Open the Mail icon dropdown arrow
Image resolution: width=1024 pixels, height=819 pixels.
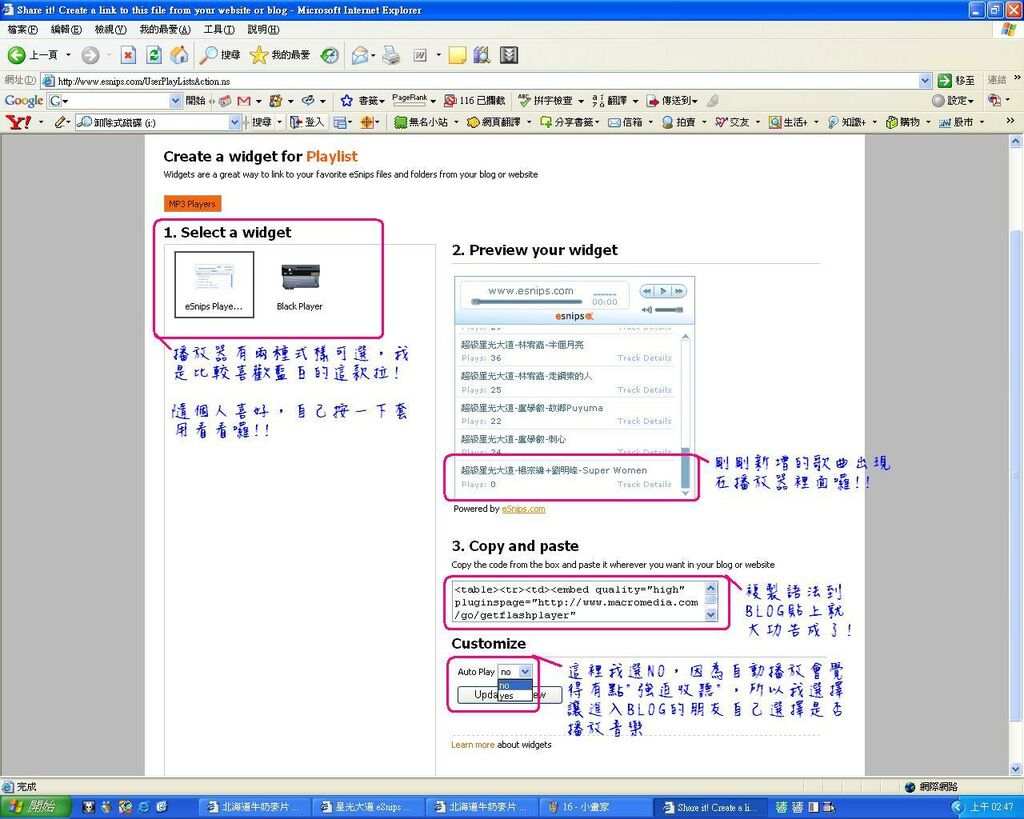(373, 56)
